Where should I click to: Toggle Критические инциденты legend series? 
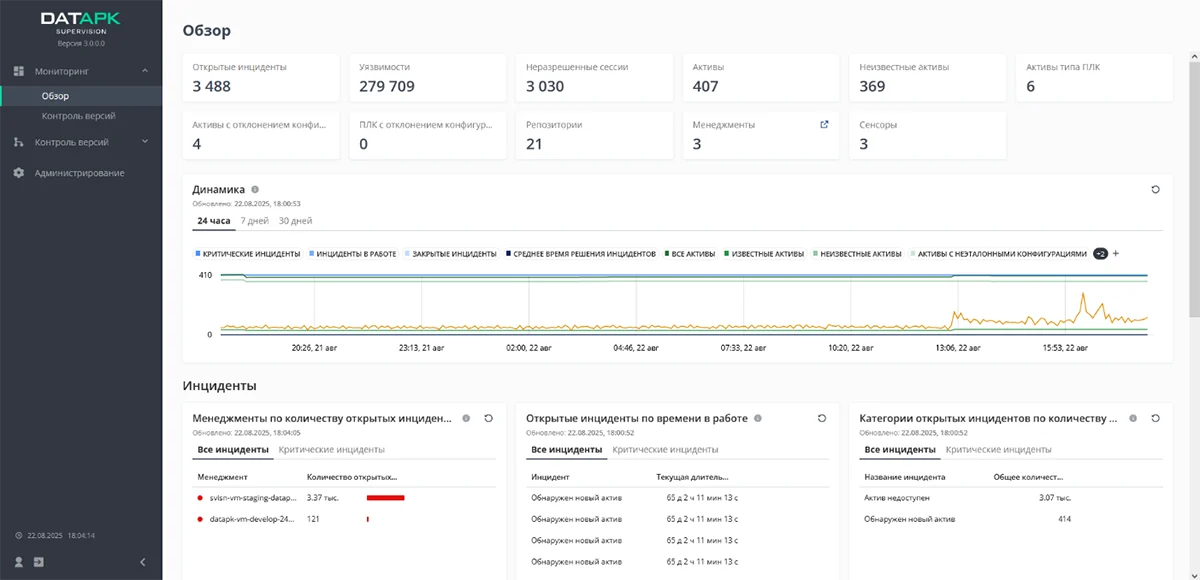coord(248,254)
